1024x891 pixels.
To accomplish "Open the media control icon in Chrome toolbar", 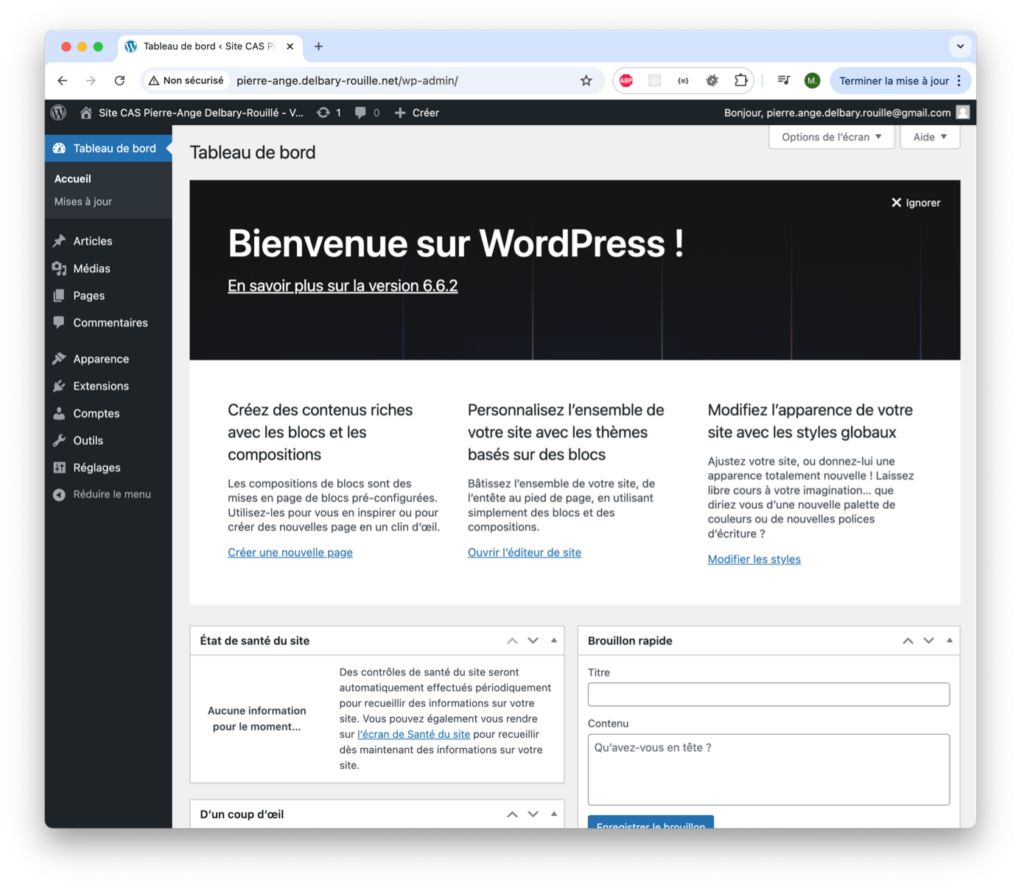I will 784,80.
